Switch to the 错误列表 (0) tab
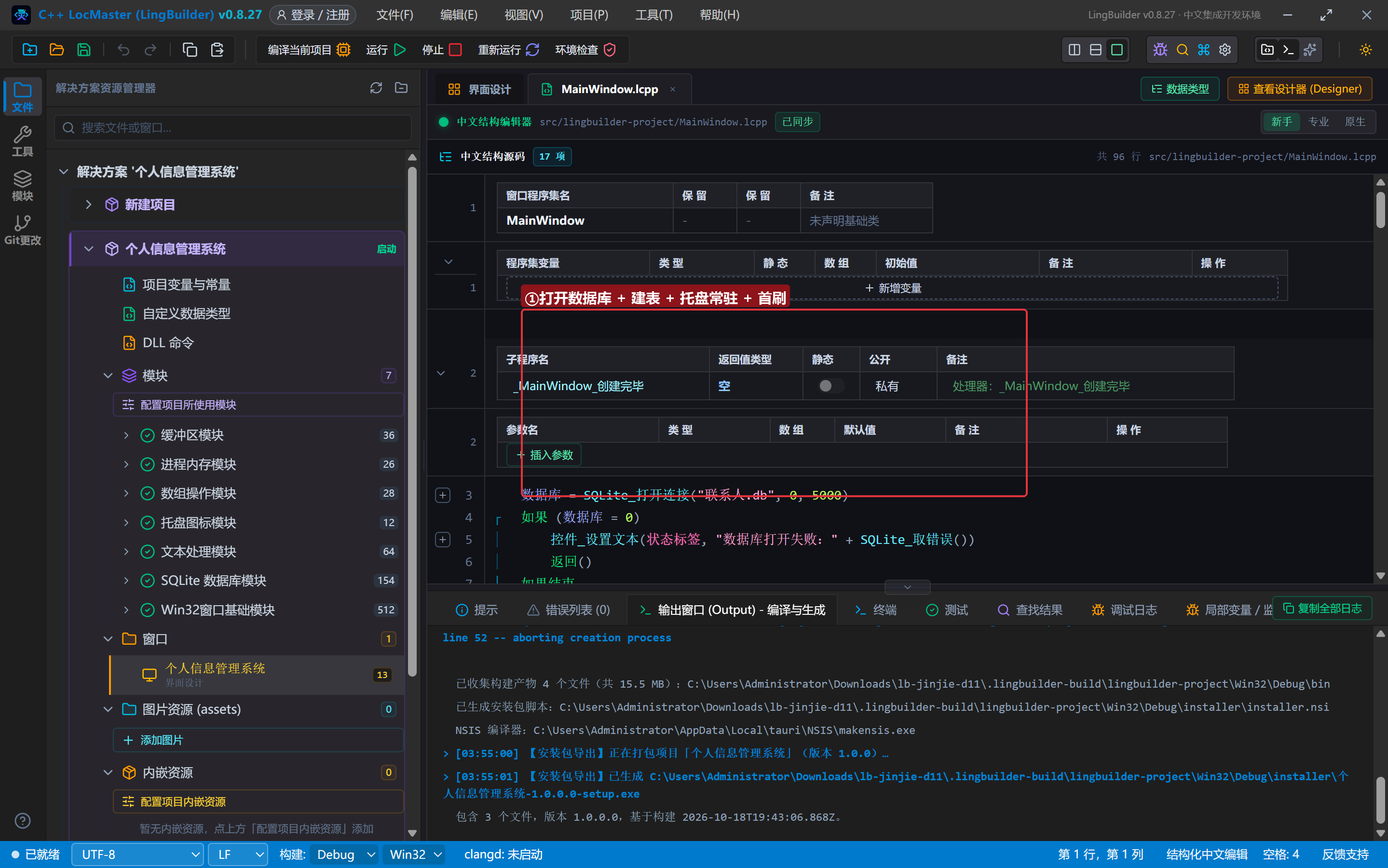 [x=568, y=610]
